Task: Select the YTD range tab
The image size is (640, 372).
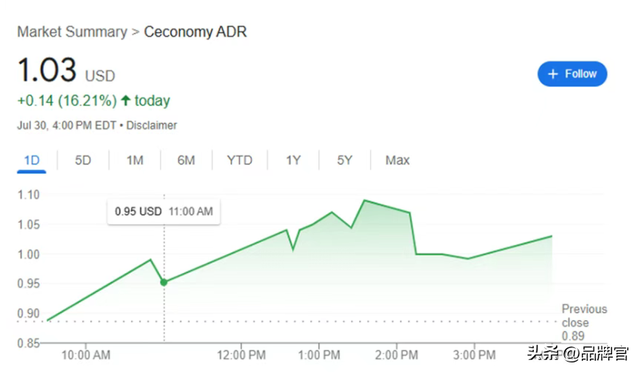Action: click(240, 160)
